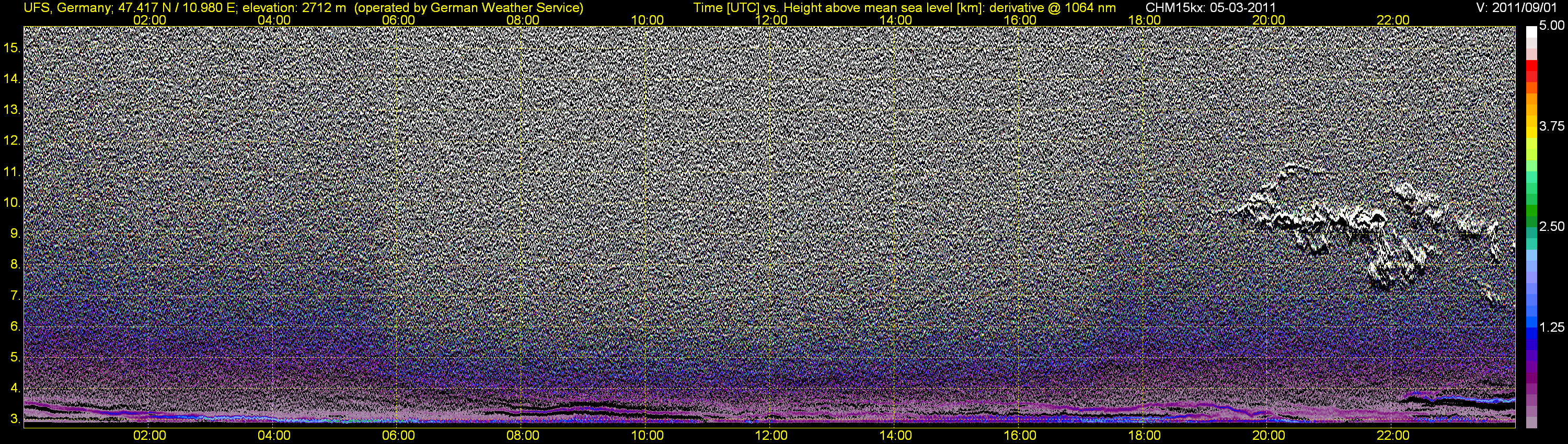This screenshot has width=1568, height=444.
Task: Click the '10.' height axis label
Action: pos(12,203)
